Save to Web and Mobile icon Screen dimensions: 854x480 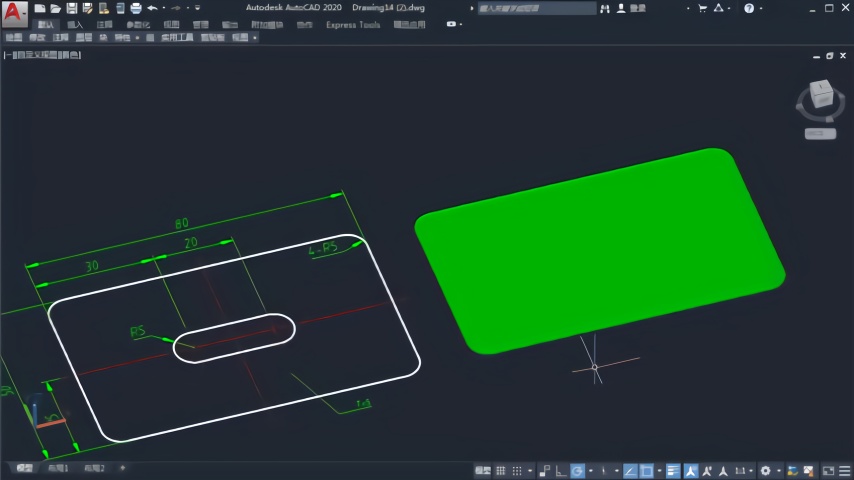(120, 8)
